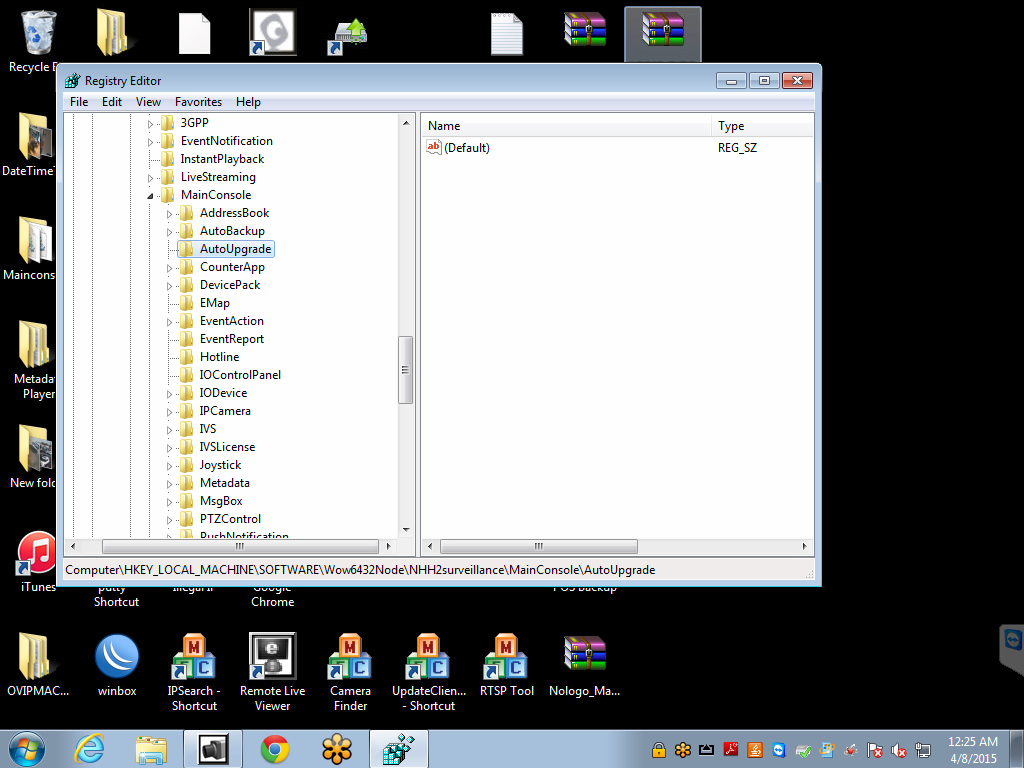Select the IVS key
The height and width of the screenshot is (768, 1024).
point(208,429)
